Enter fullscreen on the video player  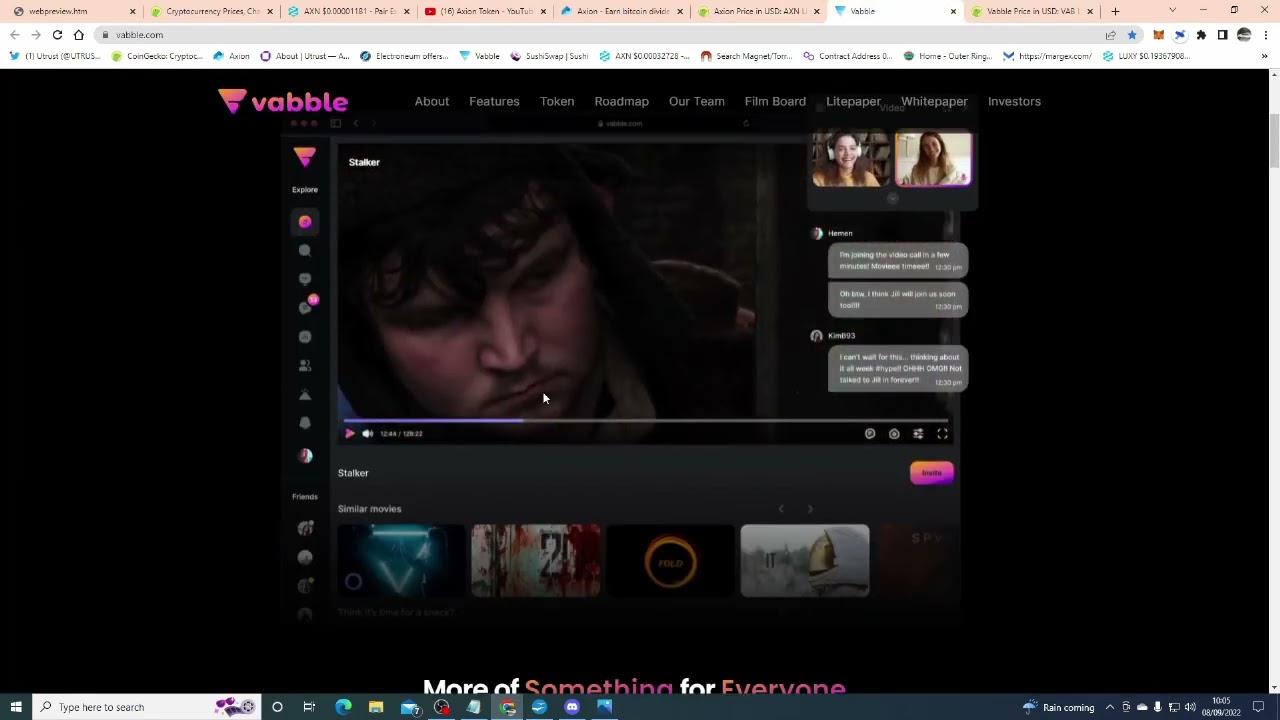point(942,434)
